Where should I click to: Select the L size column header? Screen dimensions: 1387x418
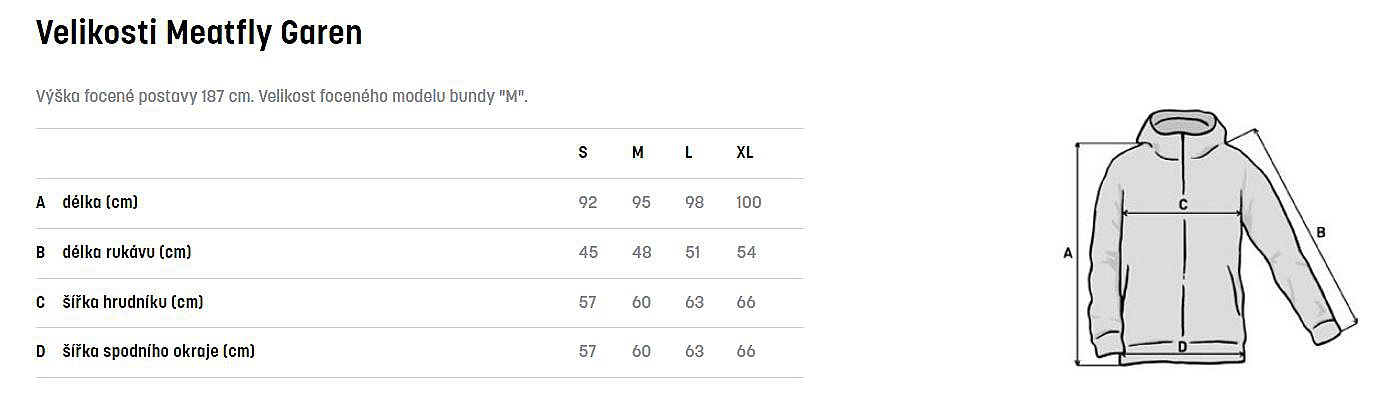click(x=689, y=153)
